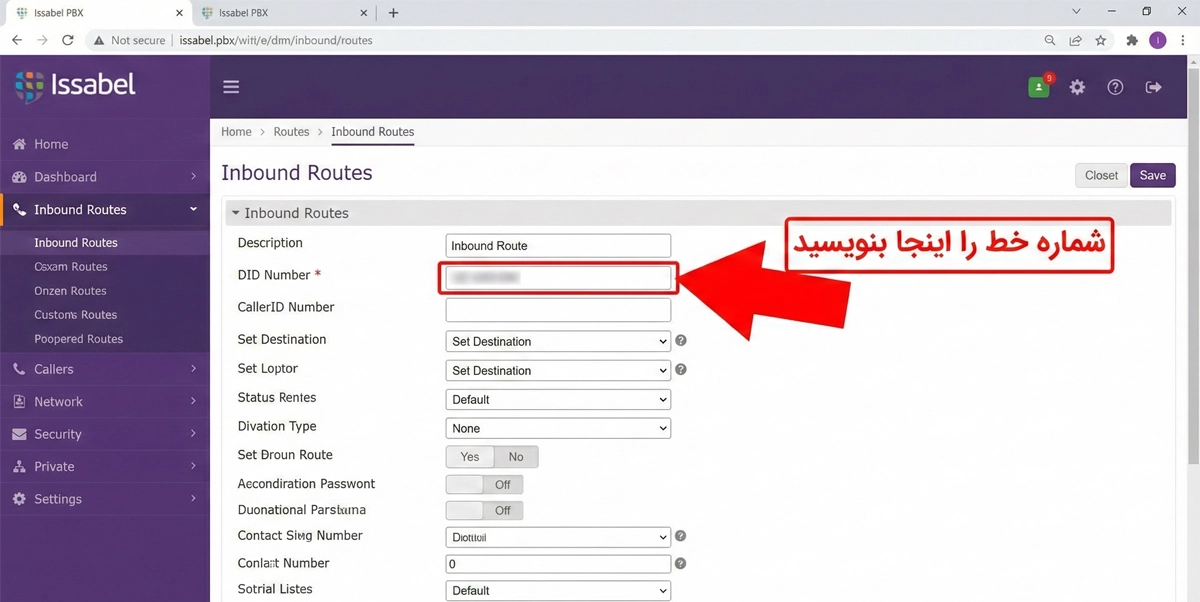Open browser zoom magnifier icon
Viewport: 1200px width, 602px height.
[x=1049, y=40]
